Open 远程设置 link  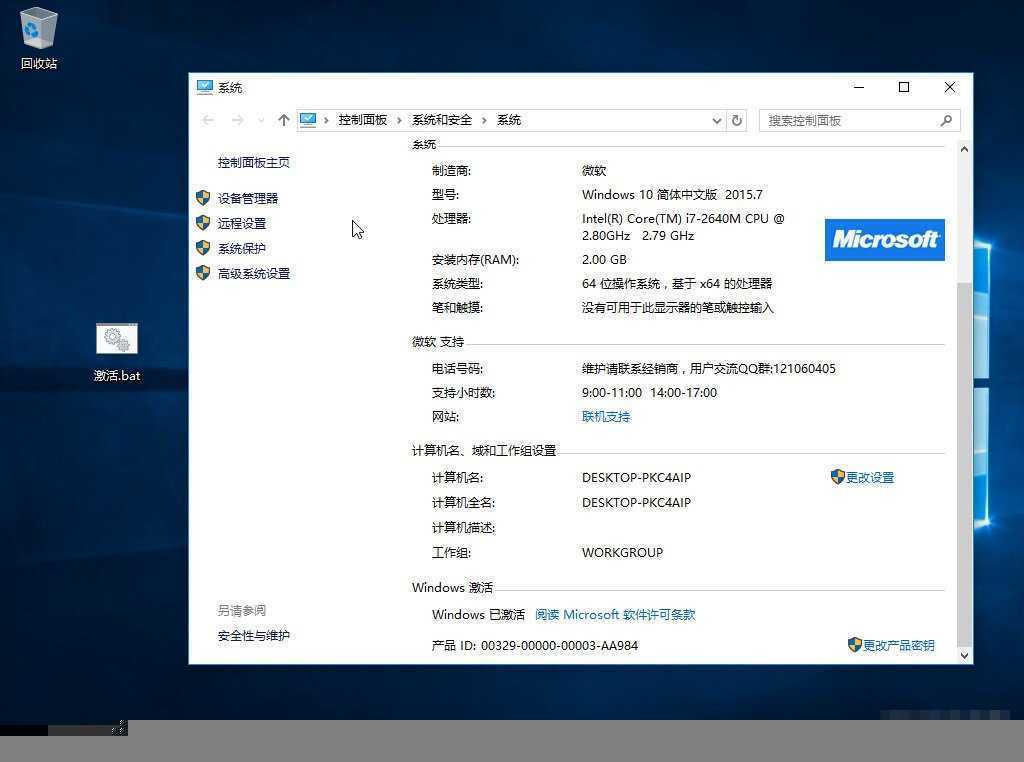pyautogui.click(x=242, y=223)
